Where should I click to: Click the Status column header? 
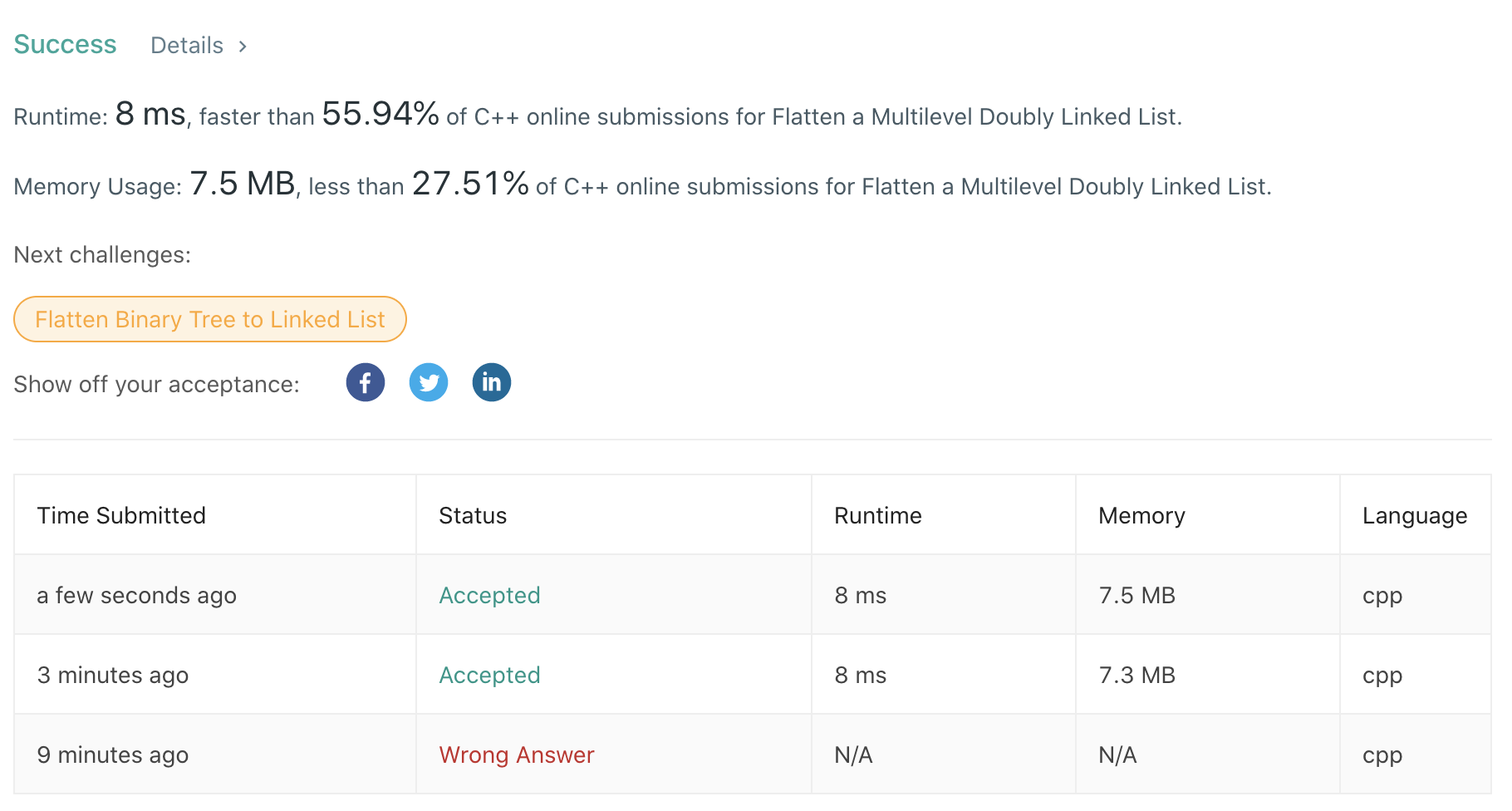click(473, 516)
